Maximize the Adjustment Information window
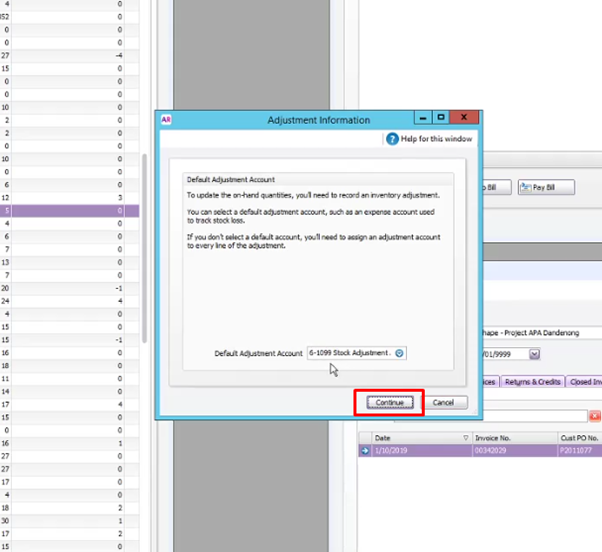 tap(440, 117)
